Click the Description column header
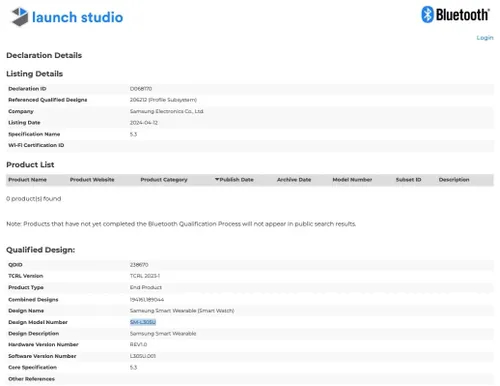This screenshot has height=386, width=500. [454, 180]
